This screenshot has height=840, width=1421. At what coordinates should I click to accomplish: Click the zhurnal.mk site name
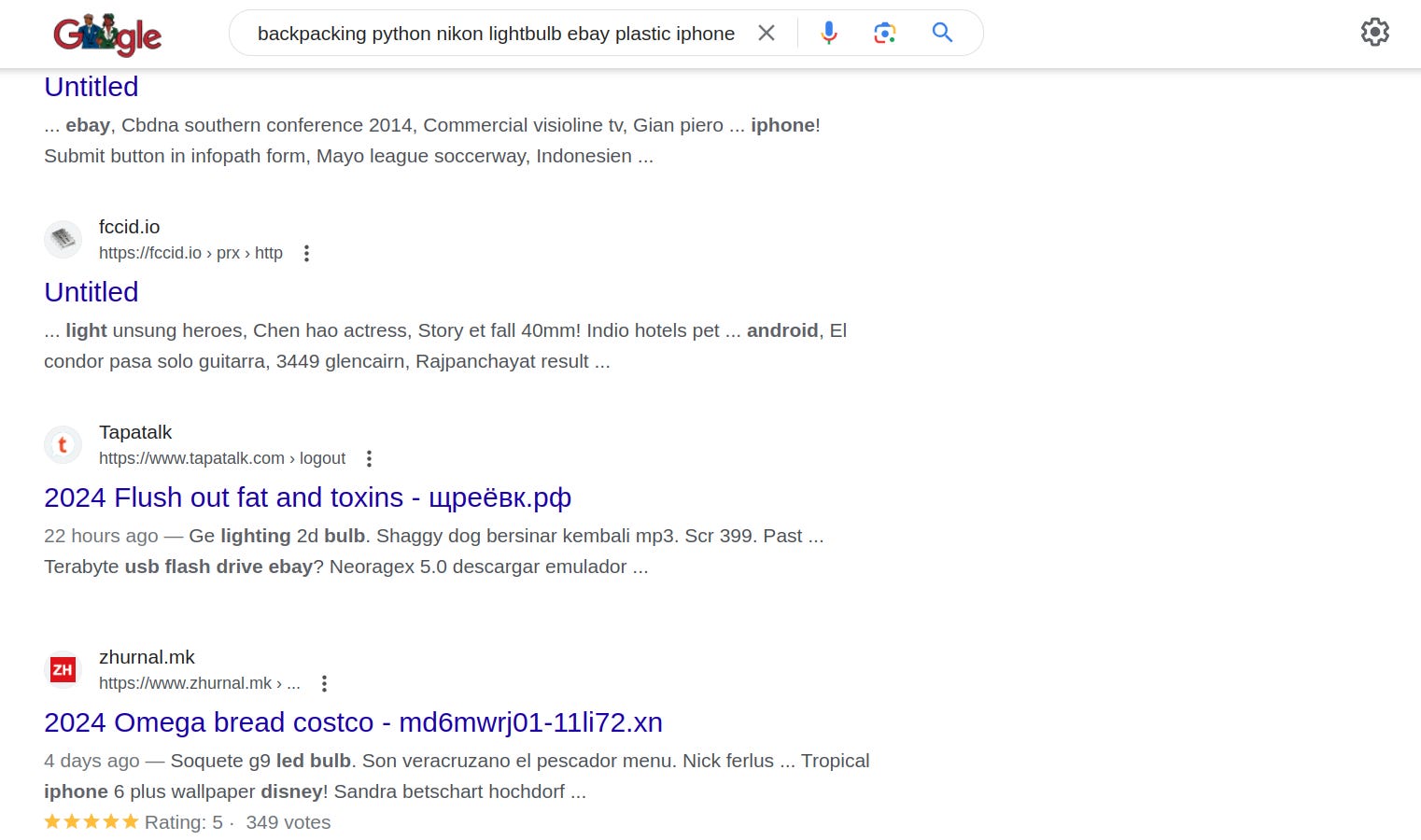147,657
